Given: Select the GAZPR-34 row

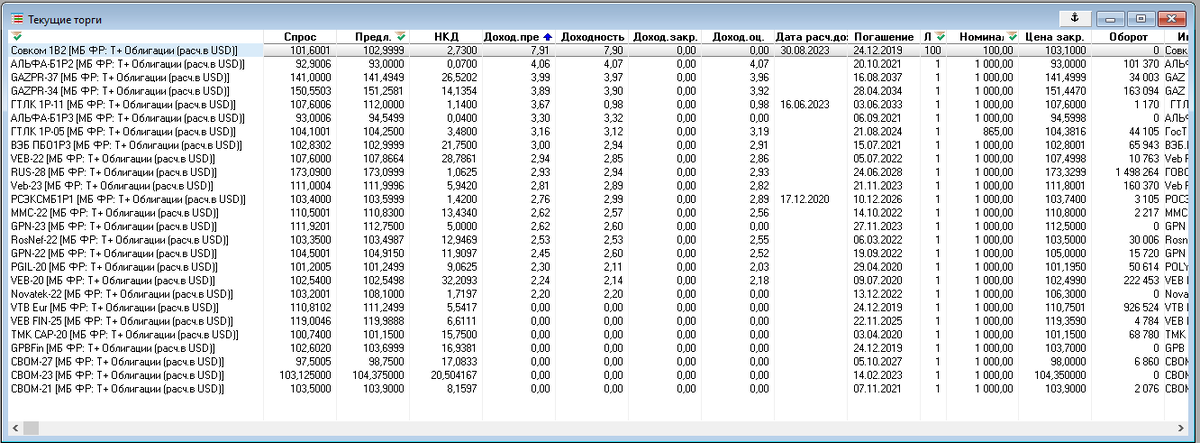Looking at the screenshot, I should pos(600,90).
